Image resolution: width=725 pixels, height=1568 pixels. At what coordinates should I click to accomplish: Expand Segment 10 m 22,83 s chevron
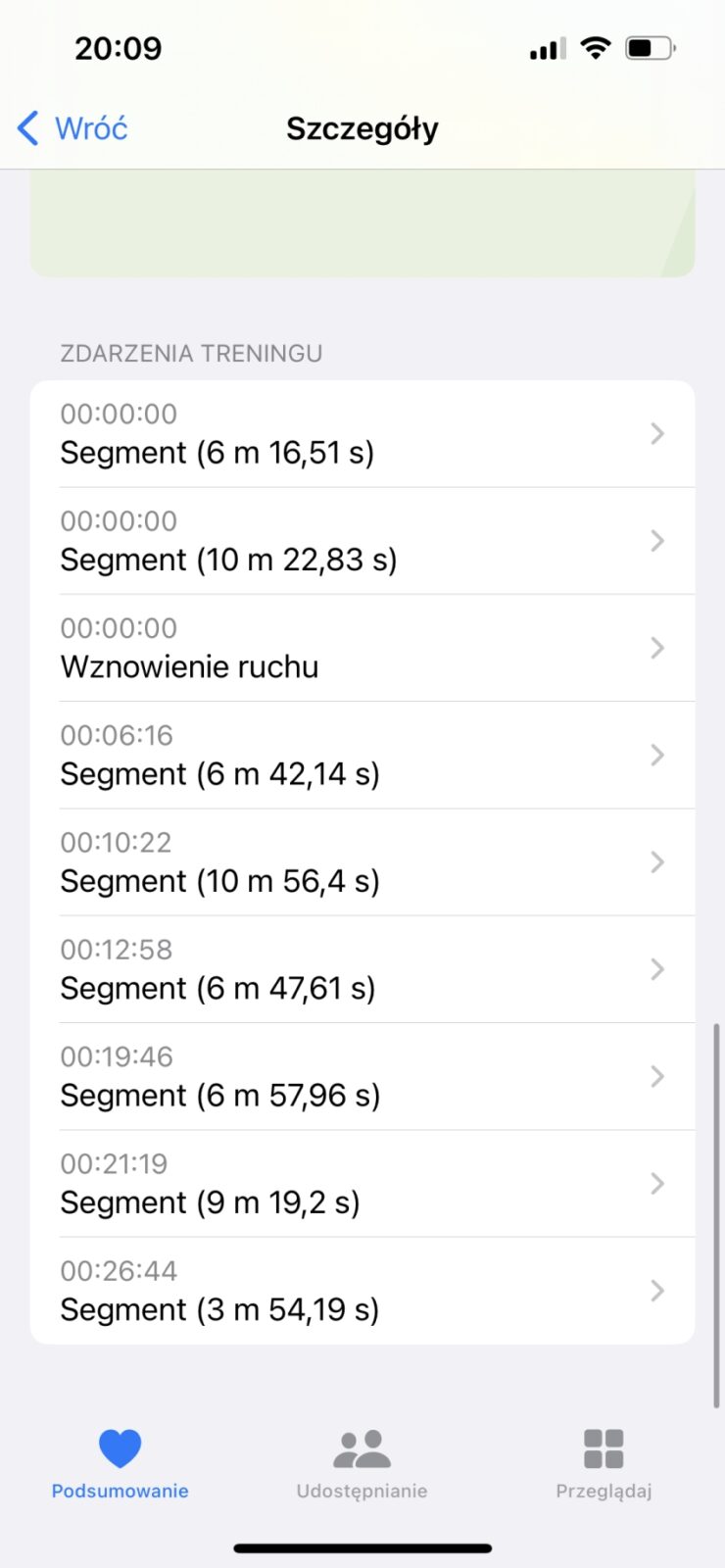[x=657, y=541]
